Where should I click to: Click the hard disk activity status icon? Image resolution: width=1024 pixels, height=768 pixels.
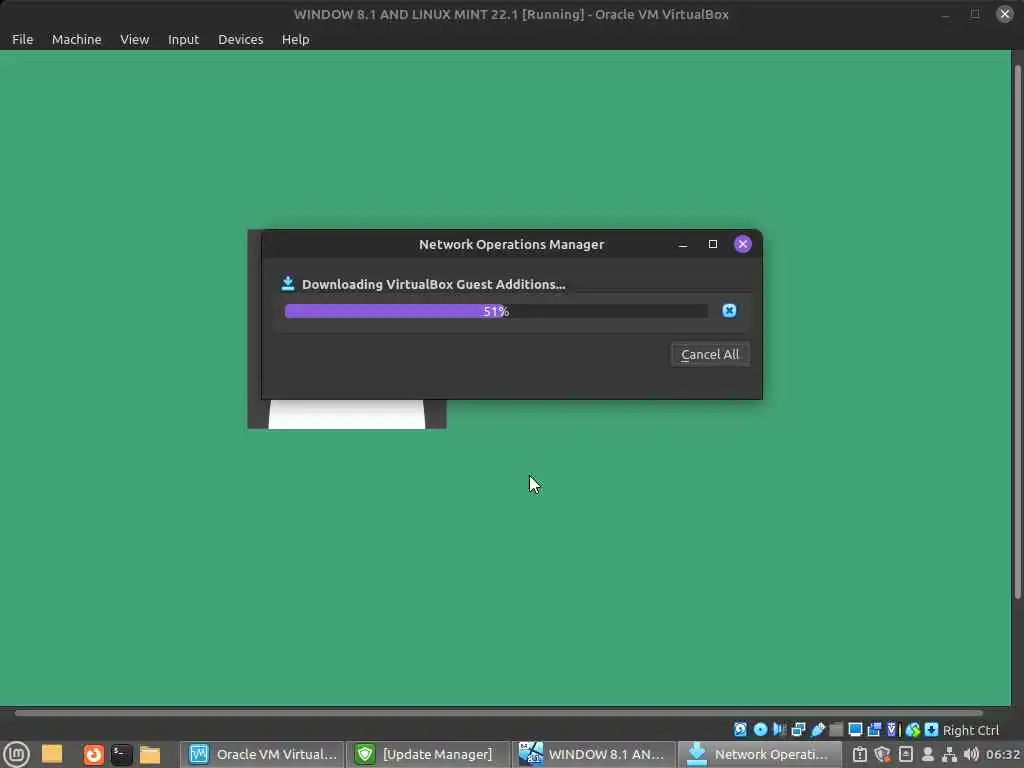click(x=740, y=729)
